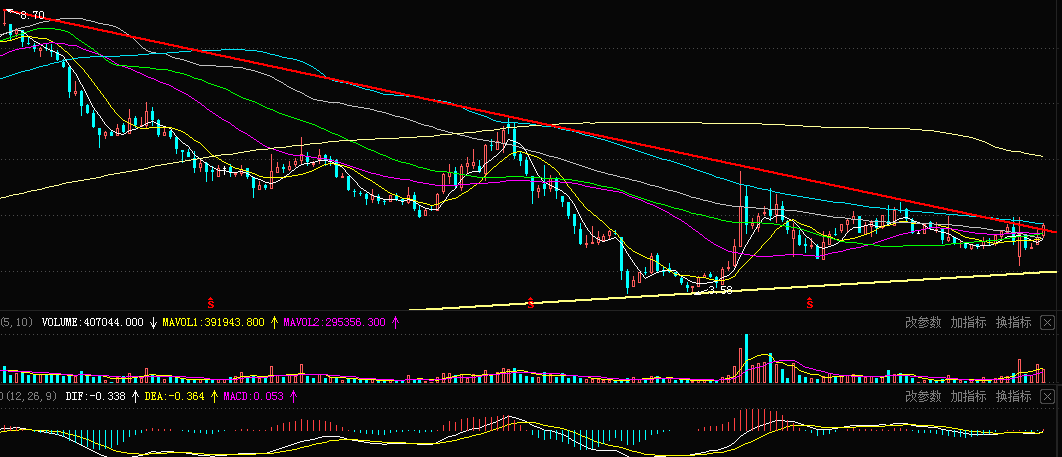Image resolution: width=1062 pixels, height=457 pixels.
Task: Open 换指标 in the volume panel
Action: (1013, 322)
